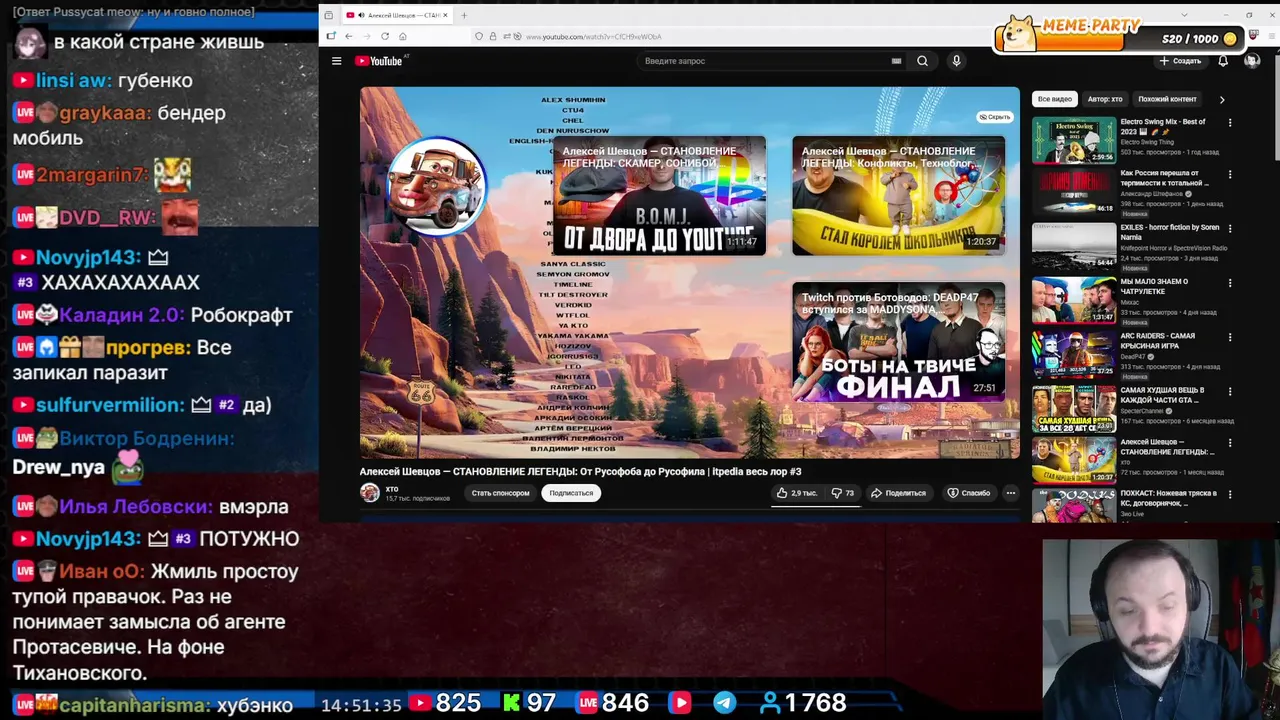The image size is (1280, 720).
Task: Open options for САМАЯ ХУДШАЯ ВЕЩЬ video
Action: [1230, 391]
